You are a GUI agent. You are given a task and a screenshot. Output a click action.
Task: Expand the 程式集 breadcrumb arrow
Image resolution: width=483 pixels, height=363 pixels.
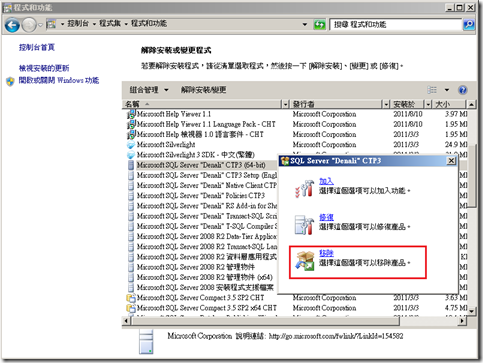tap(126, 24)
